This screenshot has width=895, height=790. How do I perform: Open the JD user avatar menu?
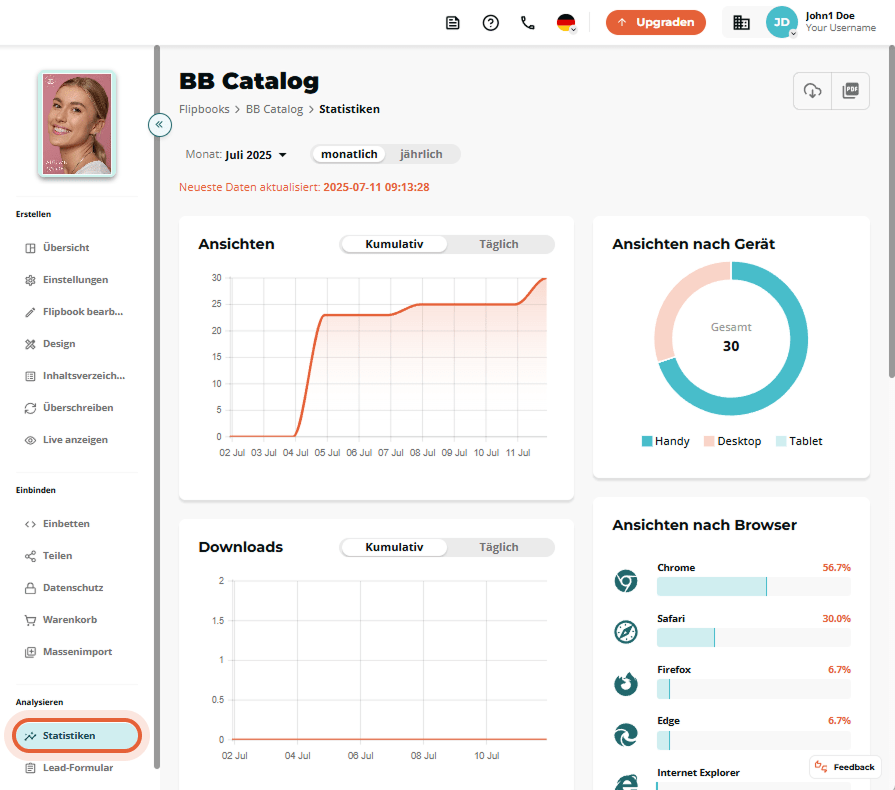(x=781, y=22)
